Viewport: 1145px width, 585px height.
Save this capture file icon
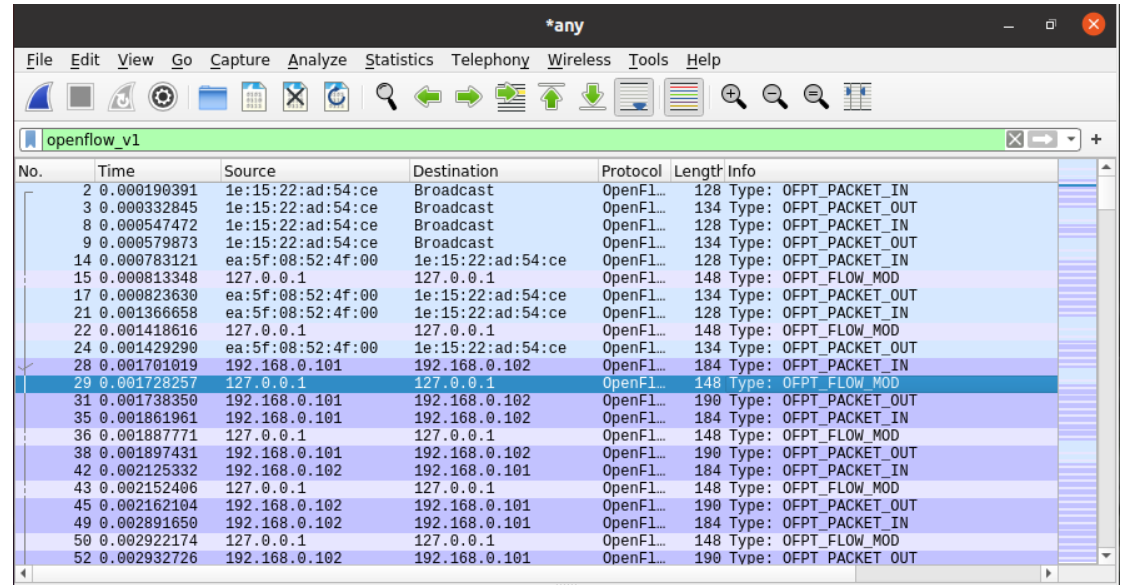tap(253, 97)
